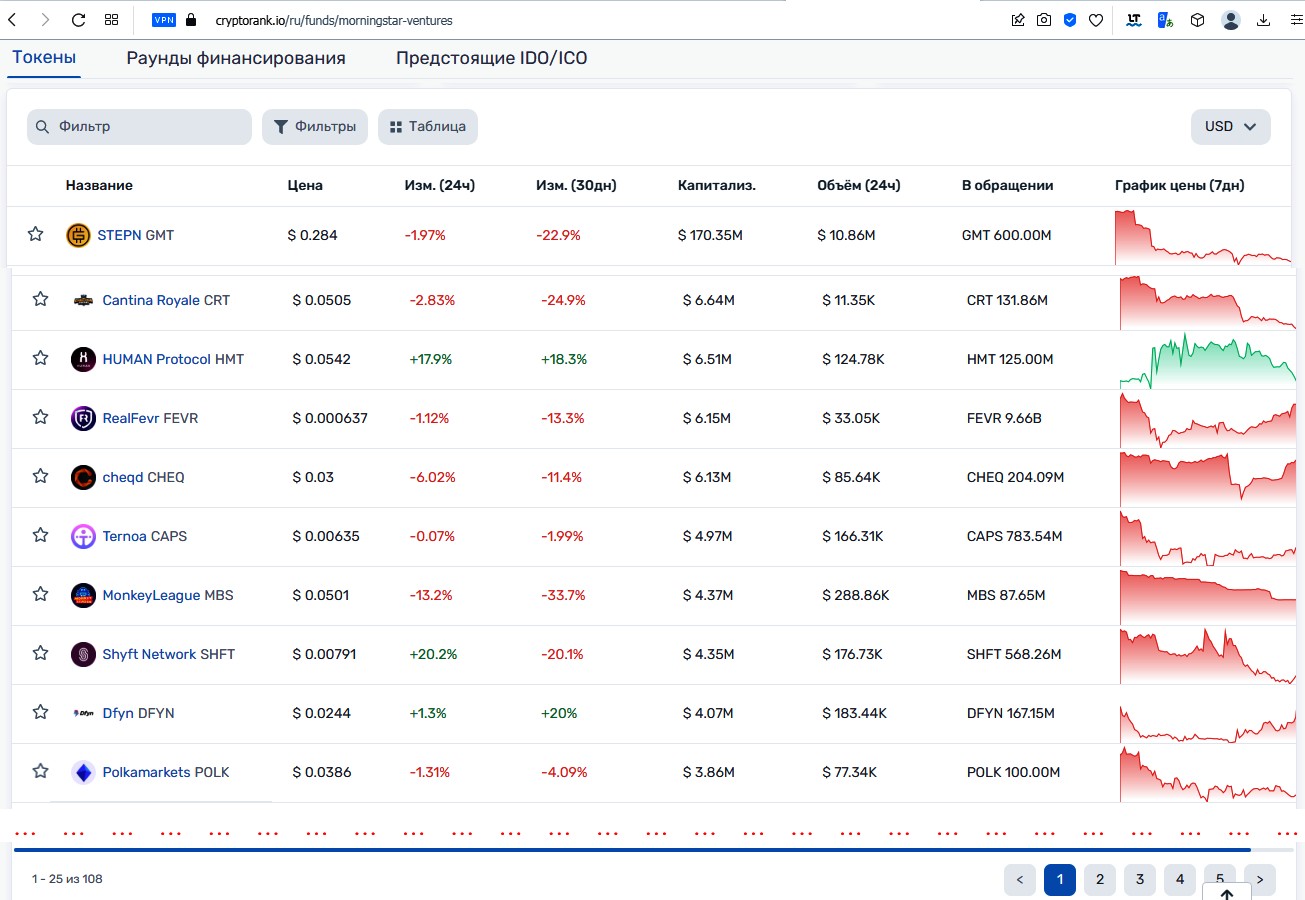This screenshot has height=900, width=1305.
Task: Go to pagination page 3
Action: tap(1140, 879)
